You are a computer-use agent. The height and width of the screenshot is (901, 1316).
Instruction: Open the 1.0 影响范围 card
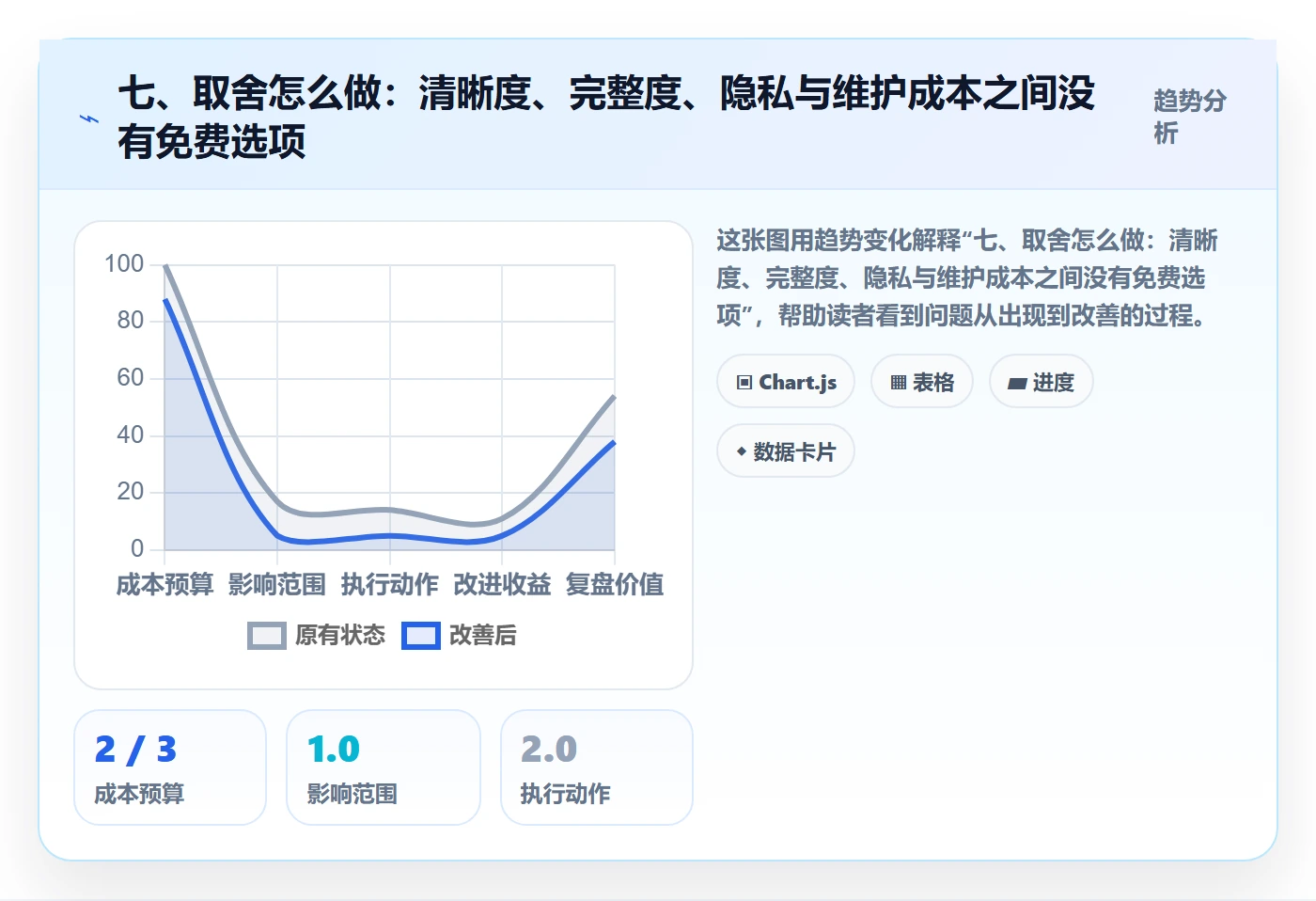tap(384, 767)
